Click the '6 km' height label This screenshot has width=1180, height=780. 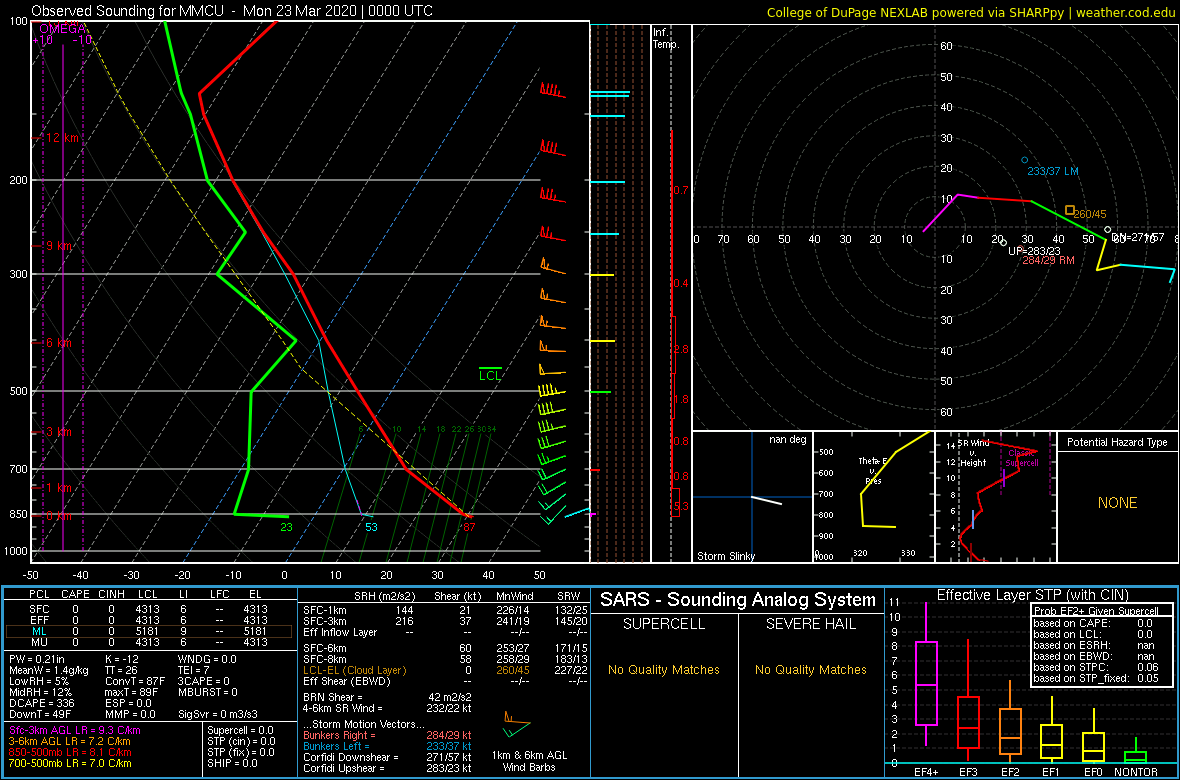pyautogui.click(x=59, y=343)
